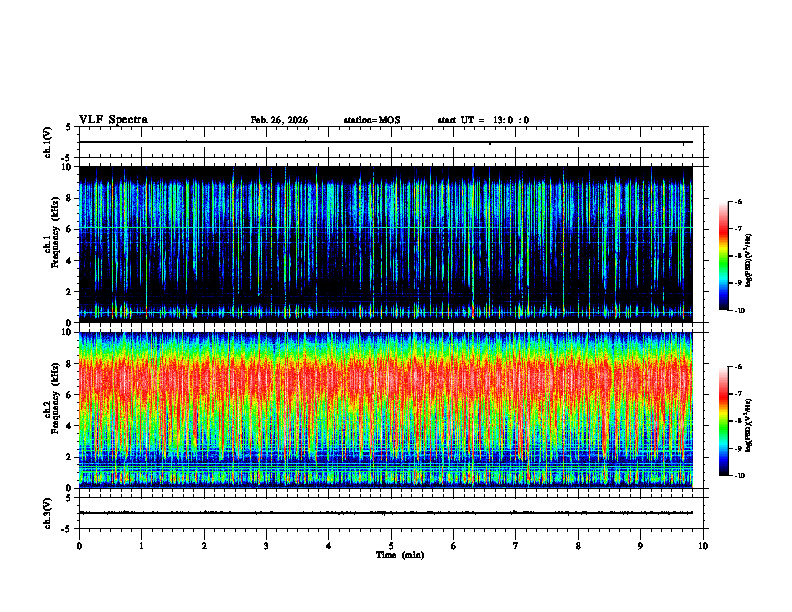This screenshot has height=612, width=792.
Task: Click the "9" tick label on the time axis
Action: click(x=640, y=546)
